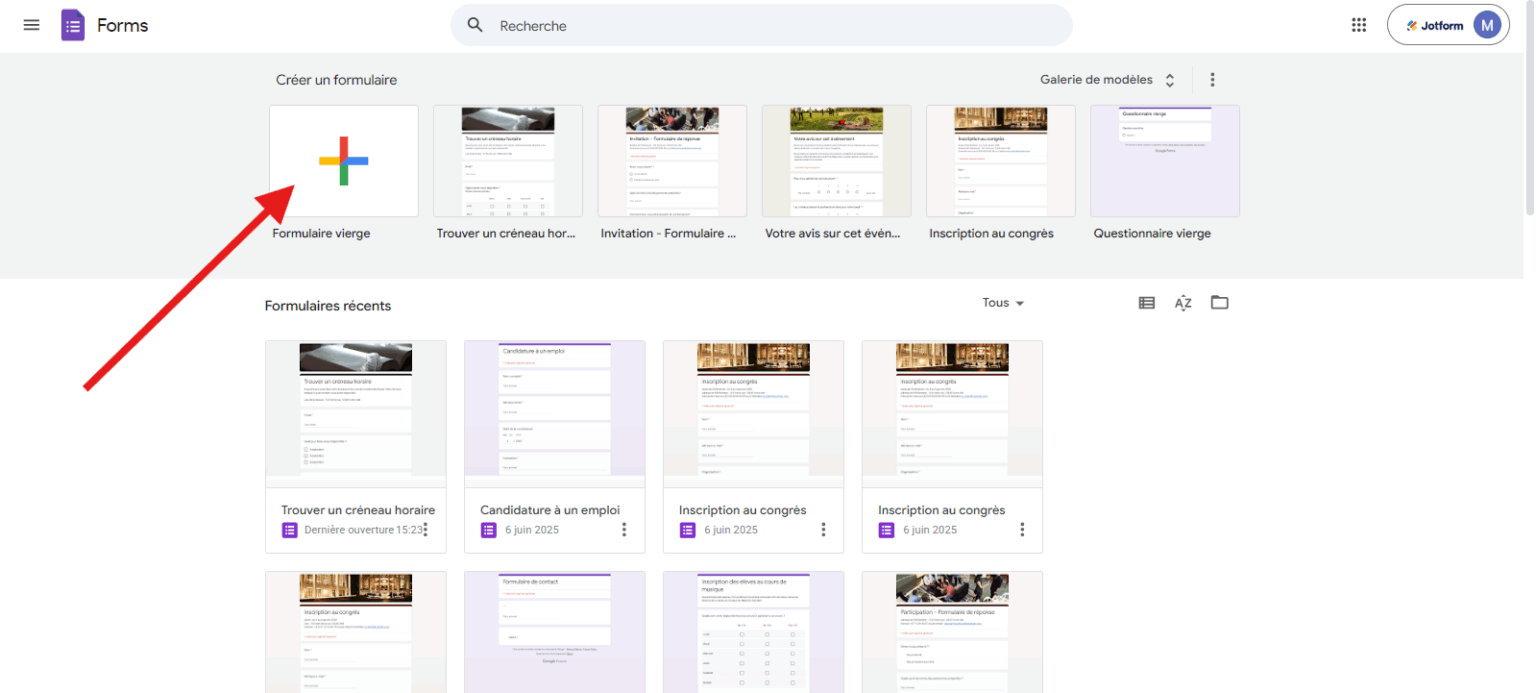Switch to list view icon
Image resolution: width=1536 pixels, height=693 pixels.
coord(1147,303)
